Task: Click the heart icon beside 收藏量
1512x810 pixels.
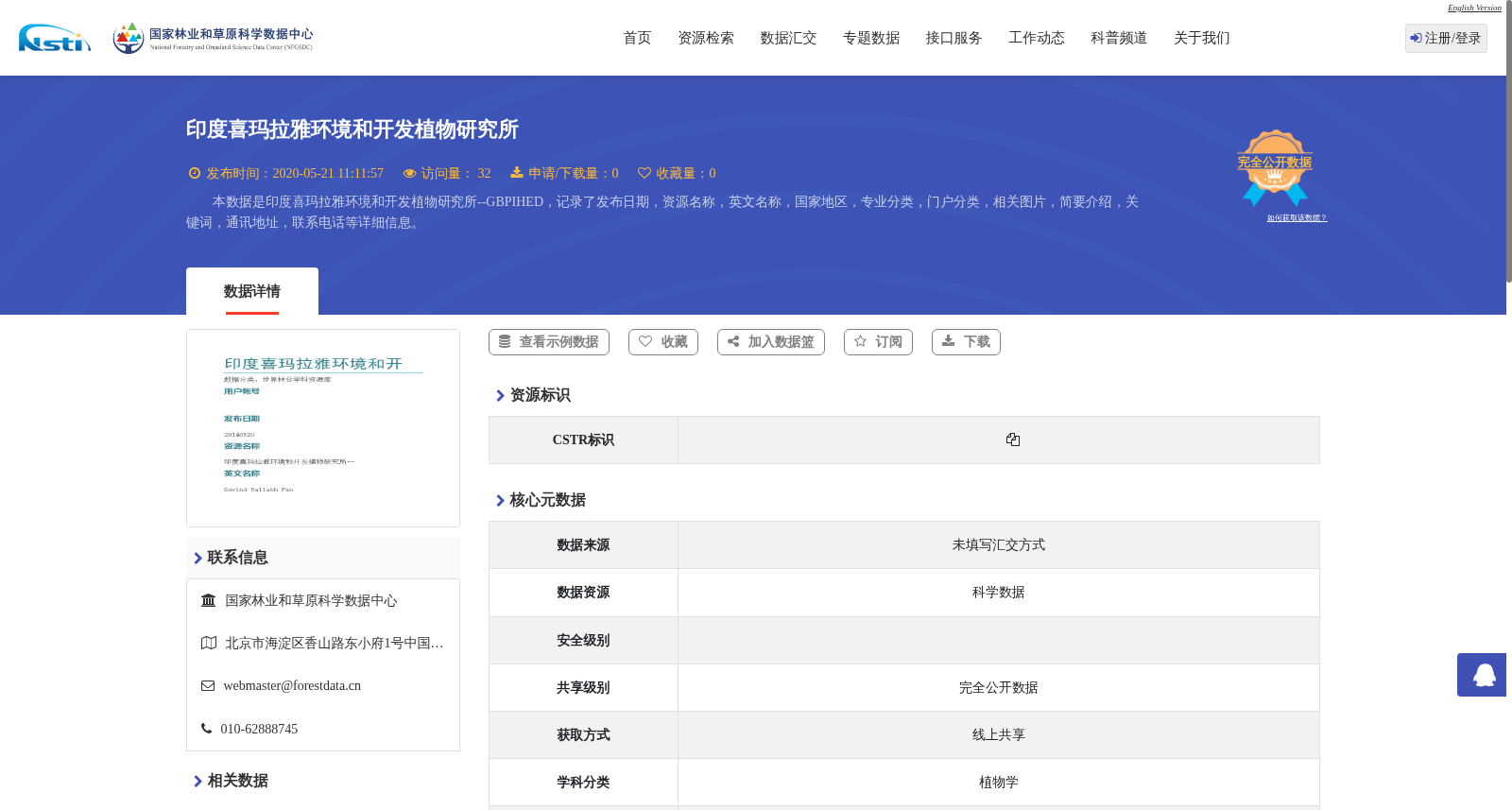Action: pyautogui.click(x=644, y=173)
